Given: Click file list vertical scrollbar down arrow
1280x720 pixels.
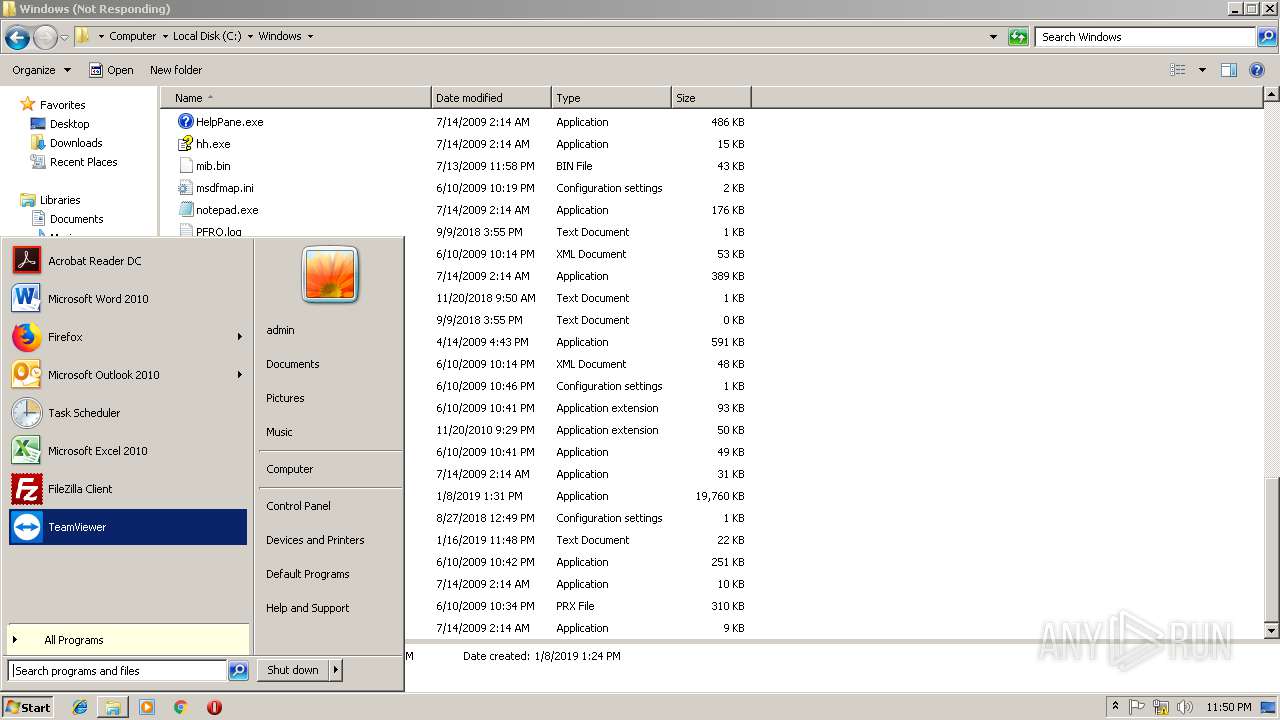Looking at the screenshot, I should pos(1271,631).
